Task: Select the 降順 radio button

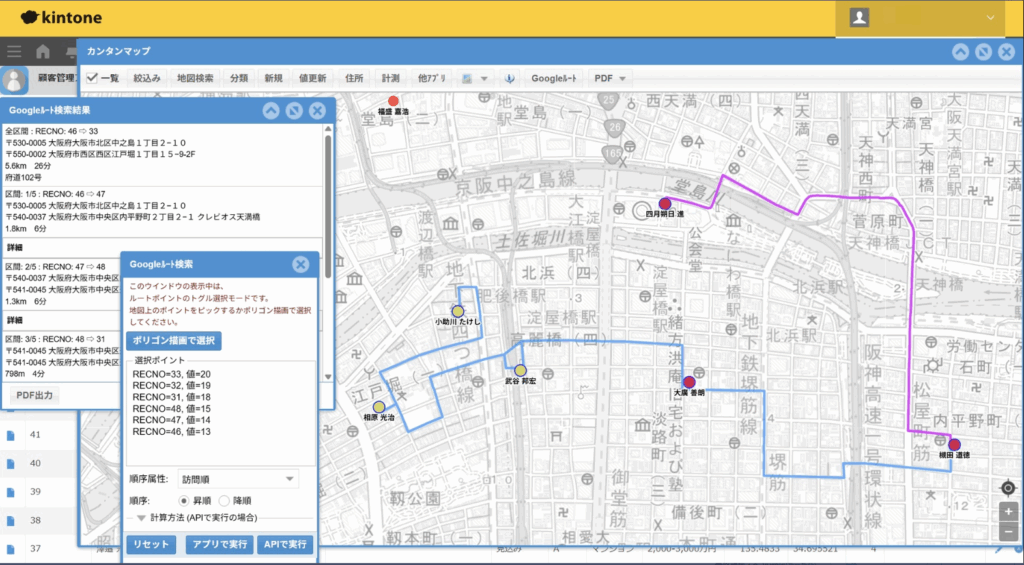Action: [x=225, y=500]
